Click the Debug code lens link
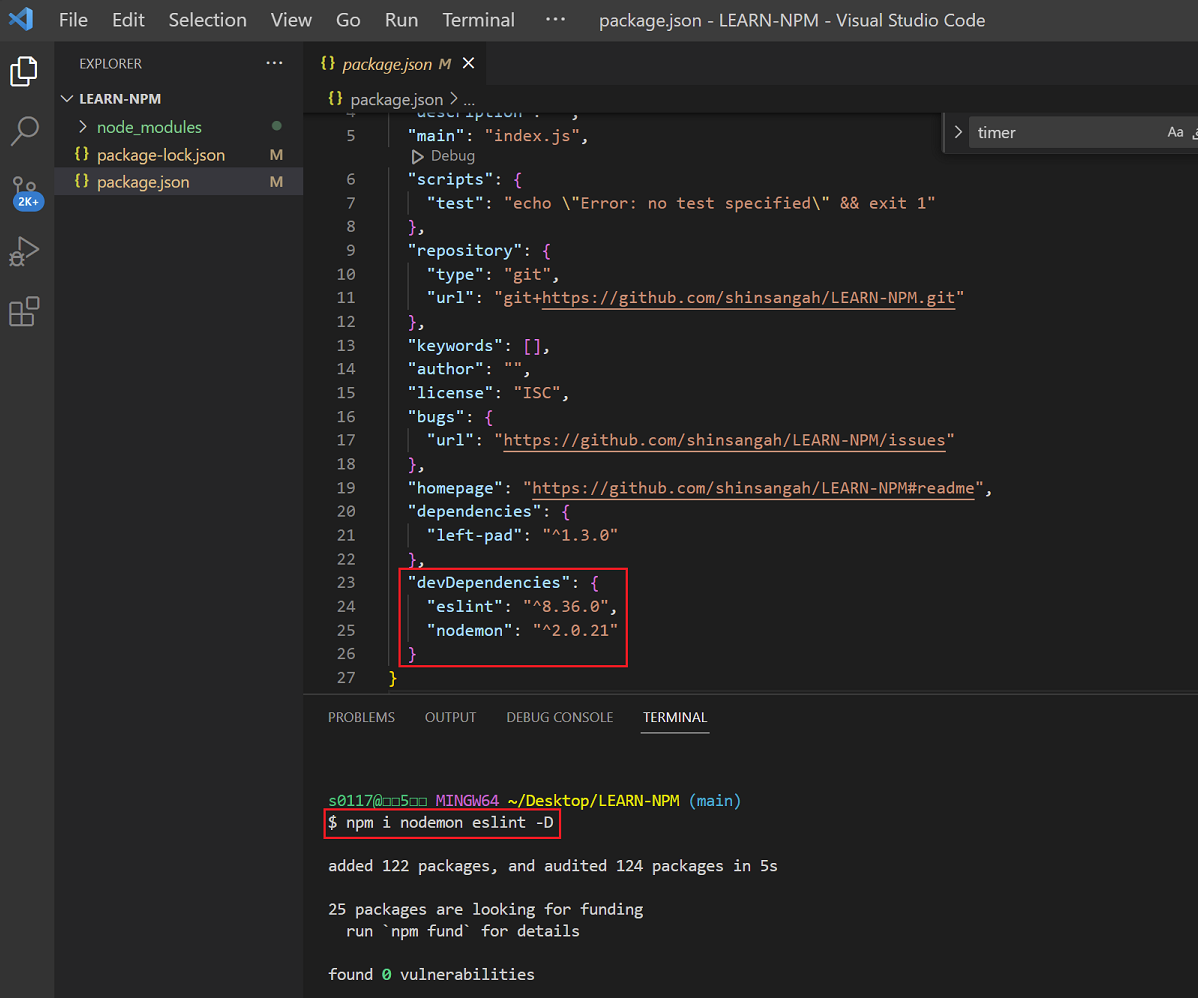 tap(452, 156)
